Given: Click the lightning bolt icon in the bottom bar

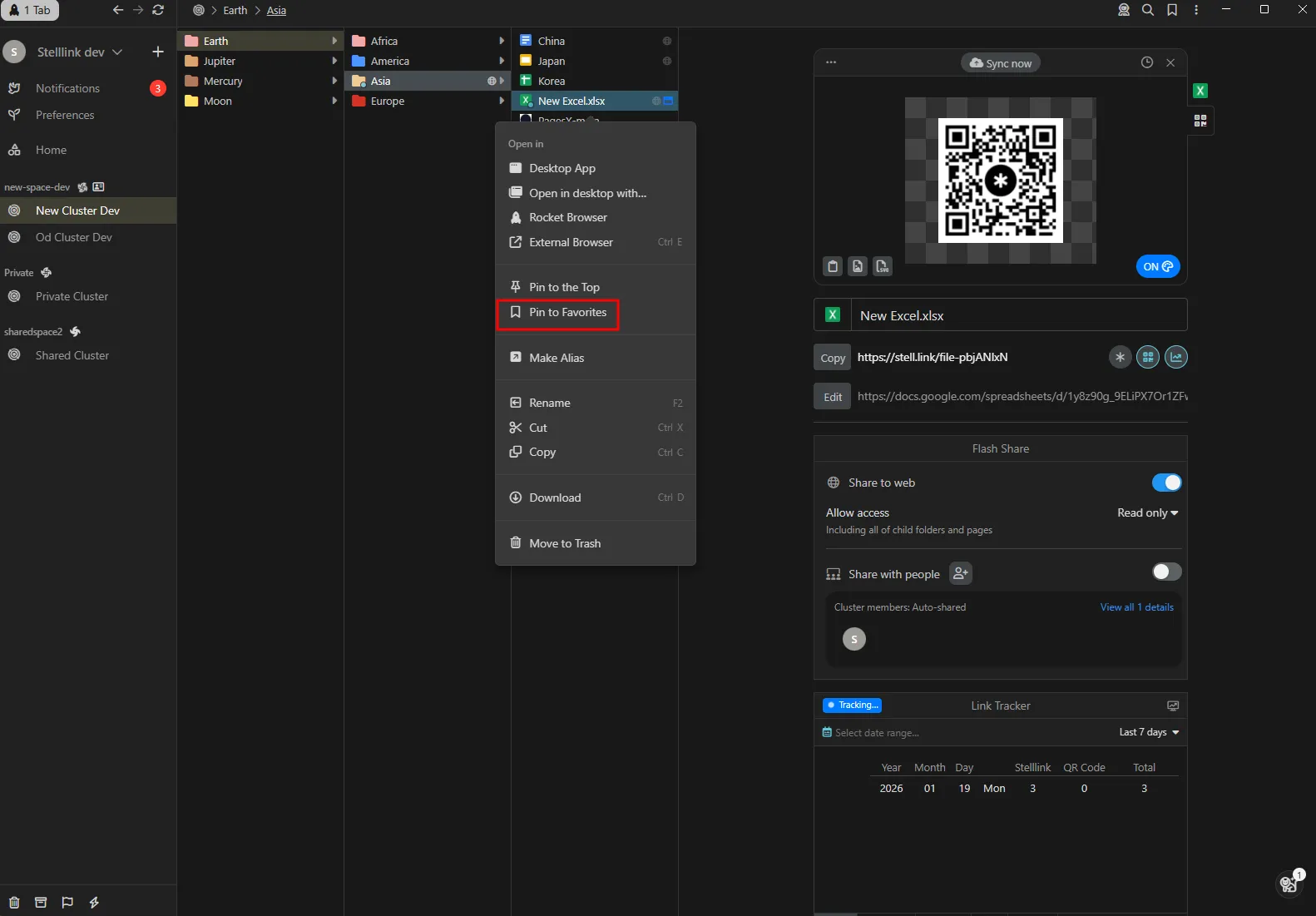Looking at the screenshot, I should point(94,902).
